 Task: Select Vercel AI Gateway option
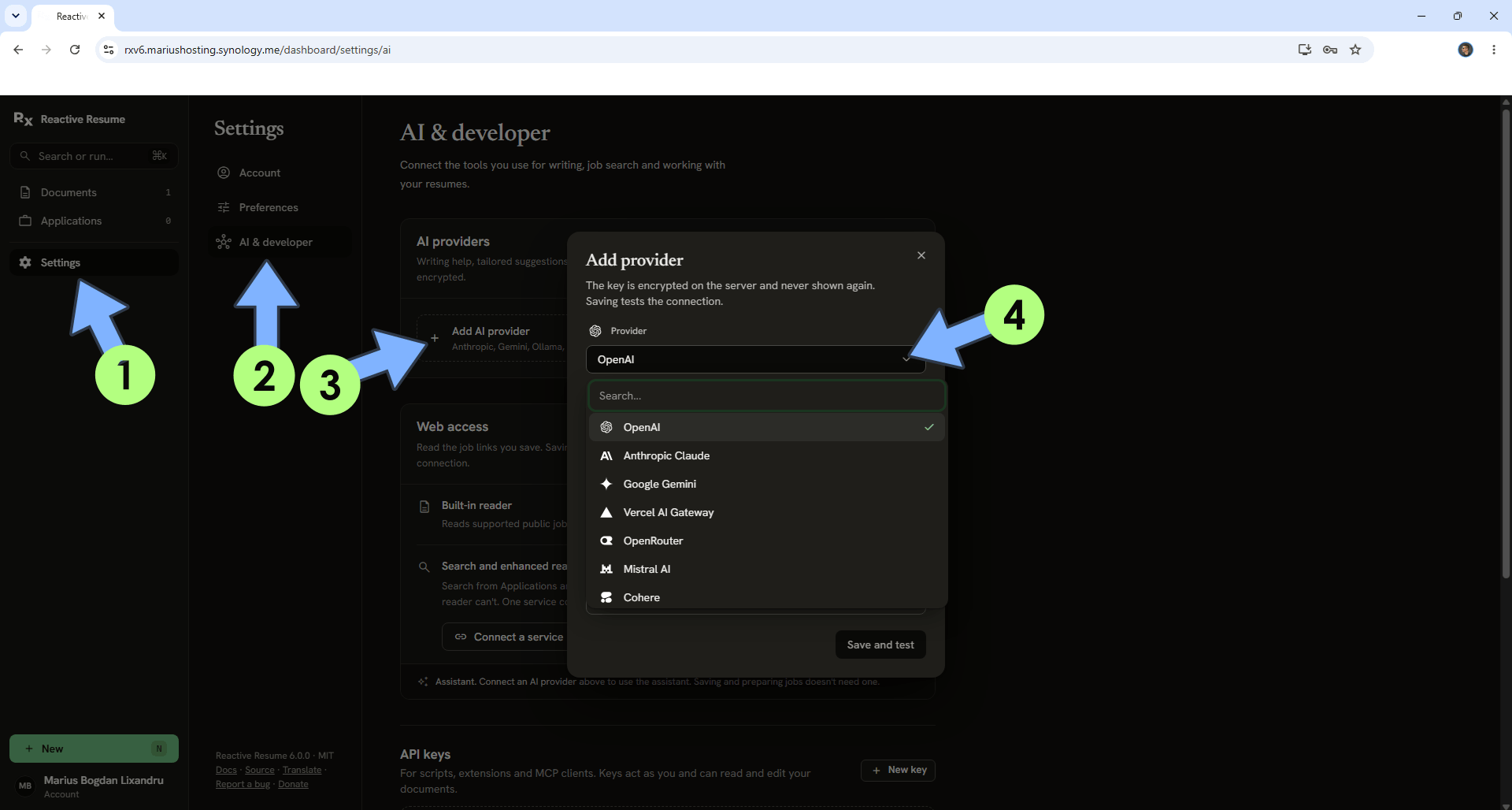tap(767, 512)
